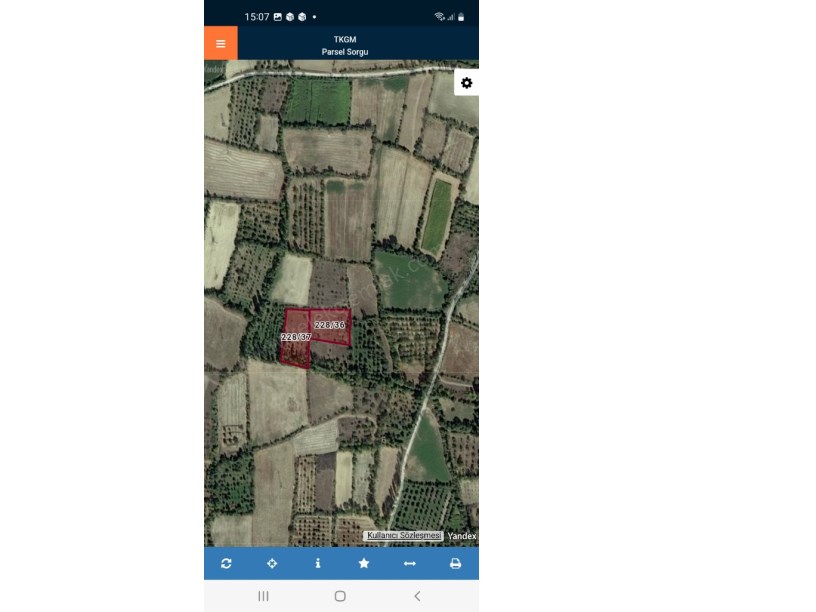Select the measure distance arrow icon
This screenshot has width=816, height=612.
(410, 563)
